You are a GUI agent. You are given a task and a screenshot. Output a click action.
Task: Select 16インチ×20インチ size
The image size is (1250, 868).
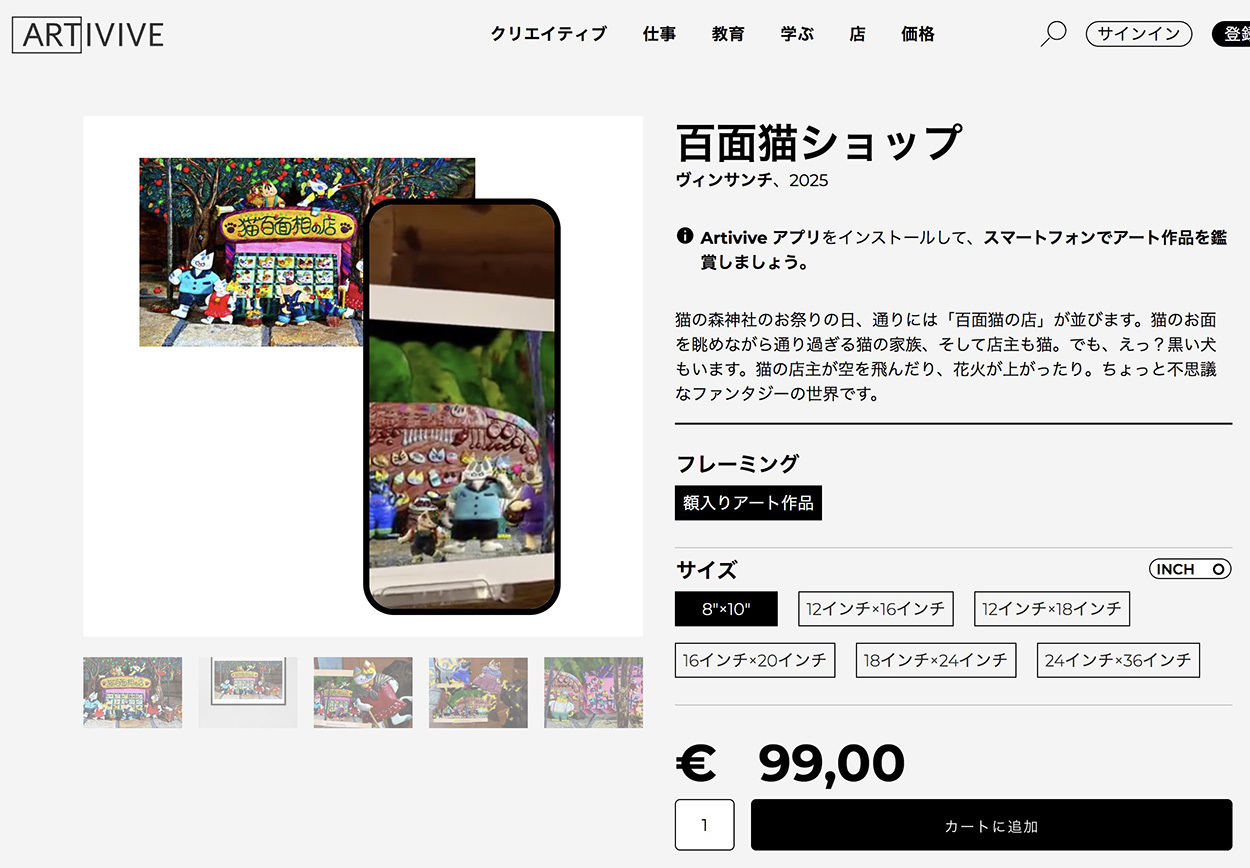coord(755,660)
